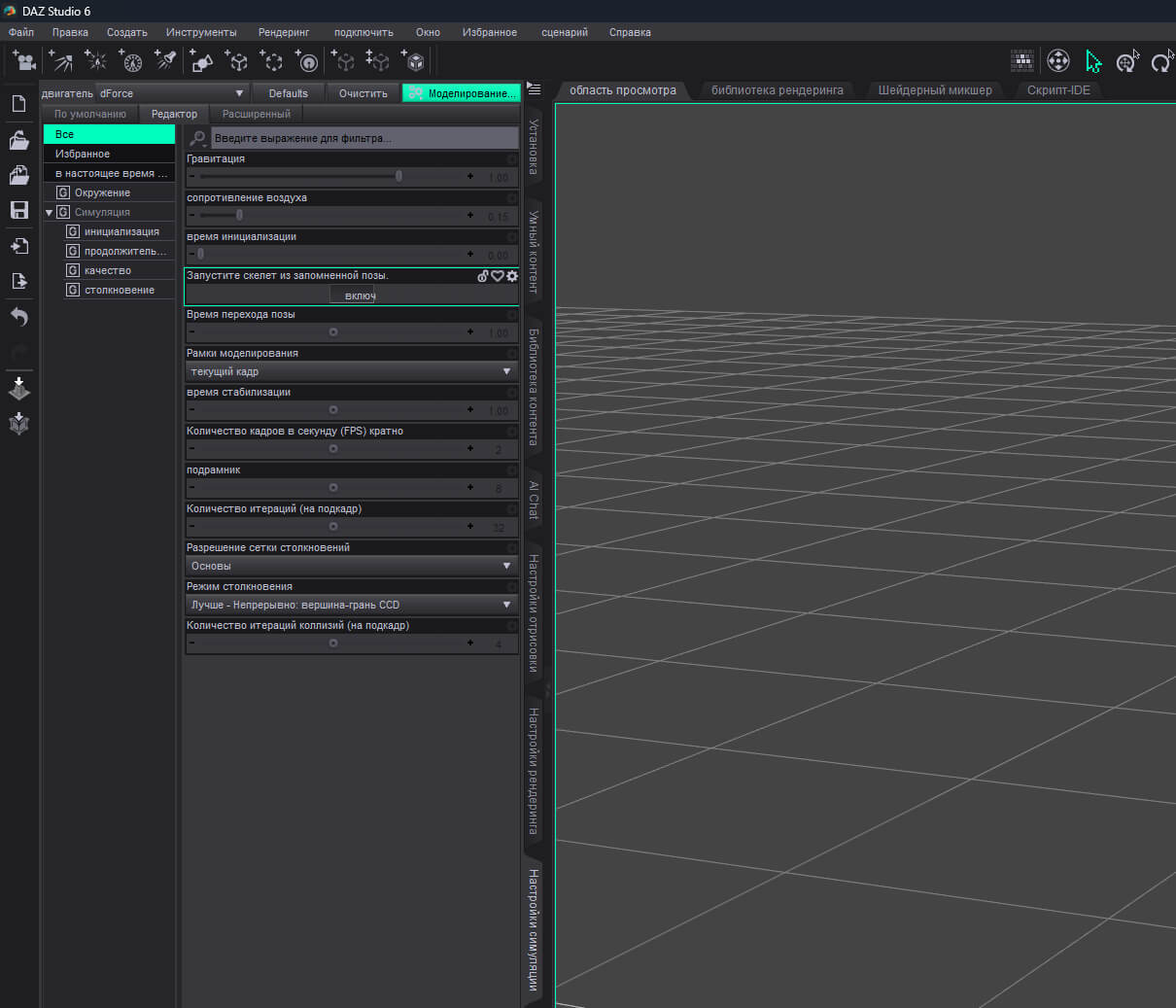Select the 'По умолчанию' tab
Image resolution: width=1176 pixels, height=1008 pixels.
90,114
